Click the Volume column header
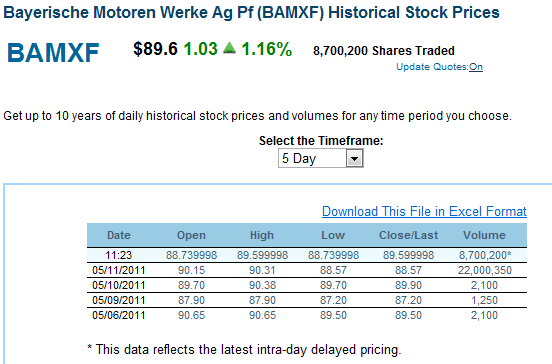Screen dimensions: 552x364 click(484, 235)
